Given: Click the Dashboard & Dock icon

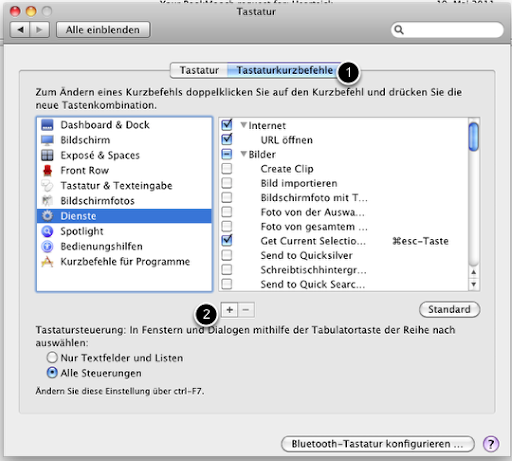Looking at the screenshot, I should (47, 125).
